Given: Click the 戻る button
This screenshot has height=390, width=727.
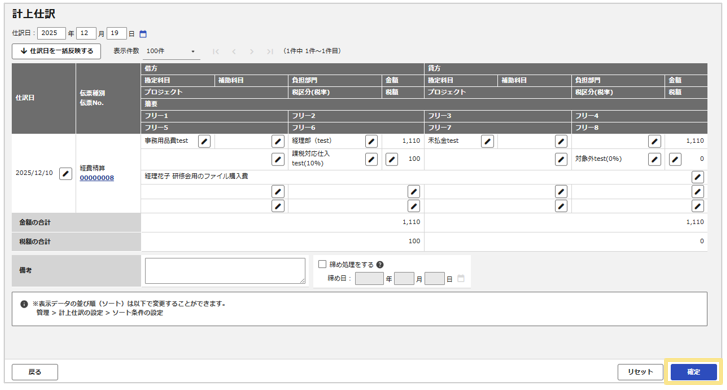Looking at the screenshot, I should coord(35,372).
